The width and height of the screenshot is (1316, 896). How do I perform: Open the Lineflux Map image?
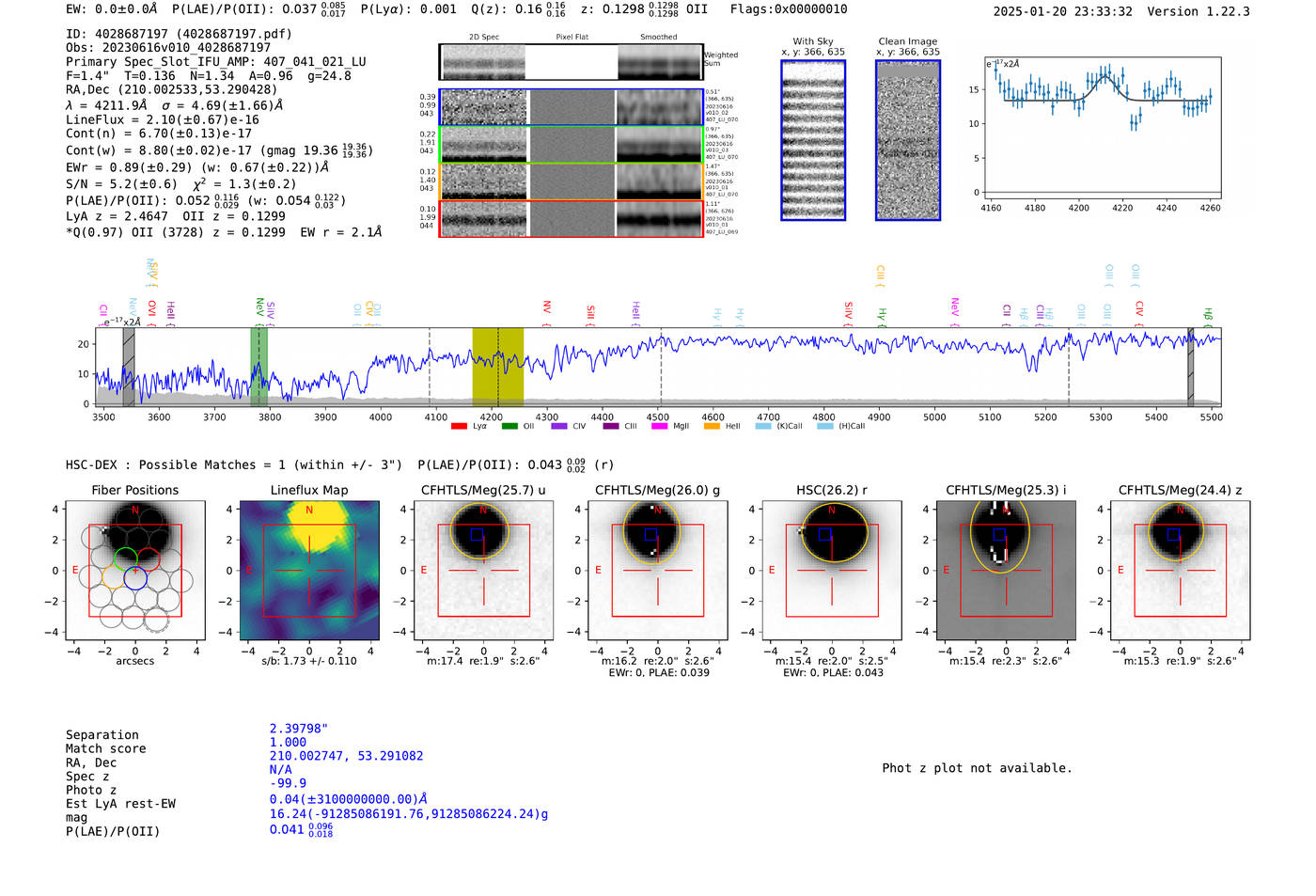click(309, 572)
